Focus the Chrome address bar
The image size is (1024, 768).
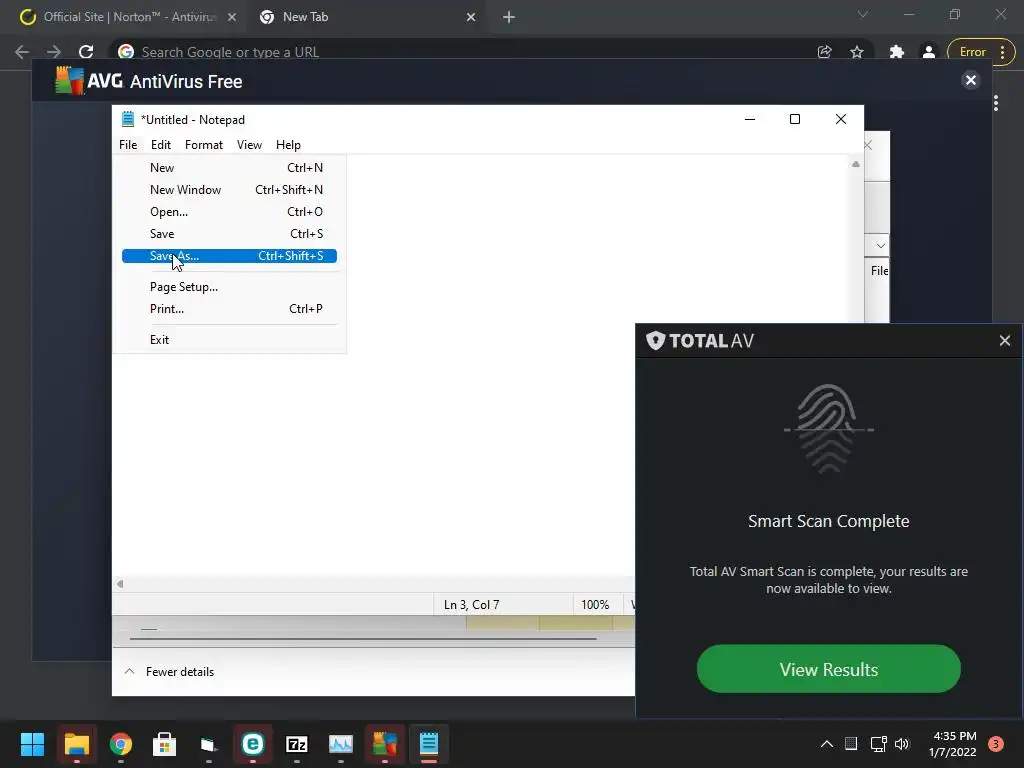[x=457, y=52]
